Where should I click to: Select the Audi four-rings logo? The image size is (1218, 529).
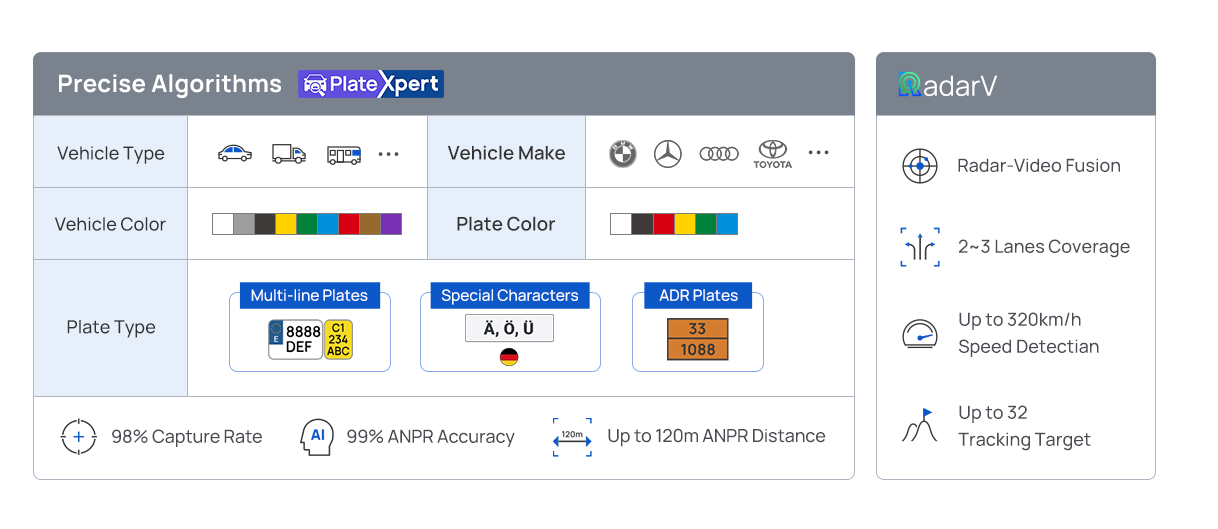(x=719, y=154)
